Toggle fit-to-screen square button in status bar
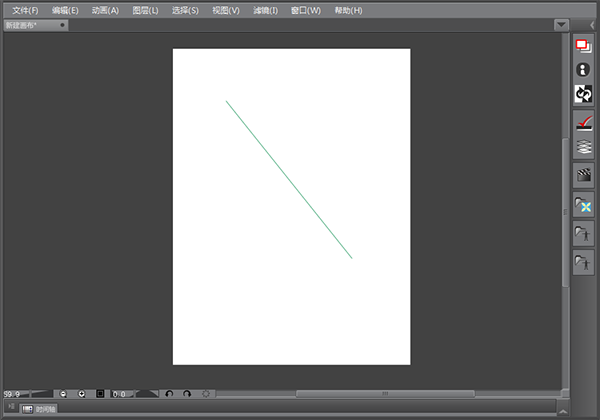This screenshot has width=600, height=420. [100, 394]
